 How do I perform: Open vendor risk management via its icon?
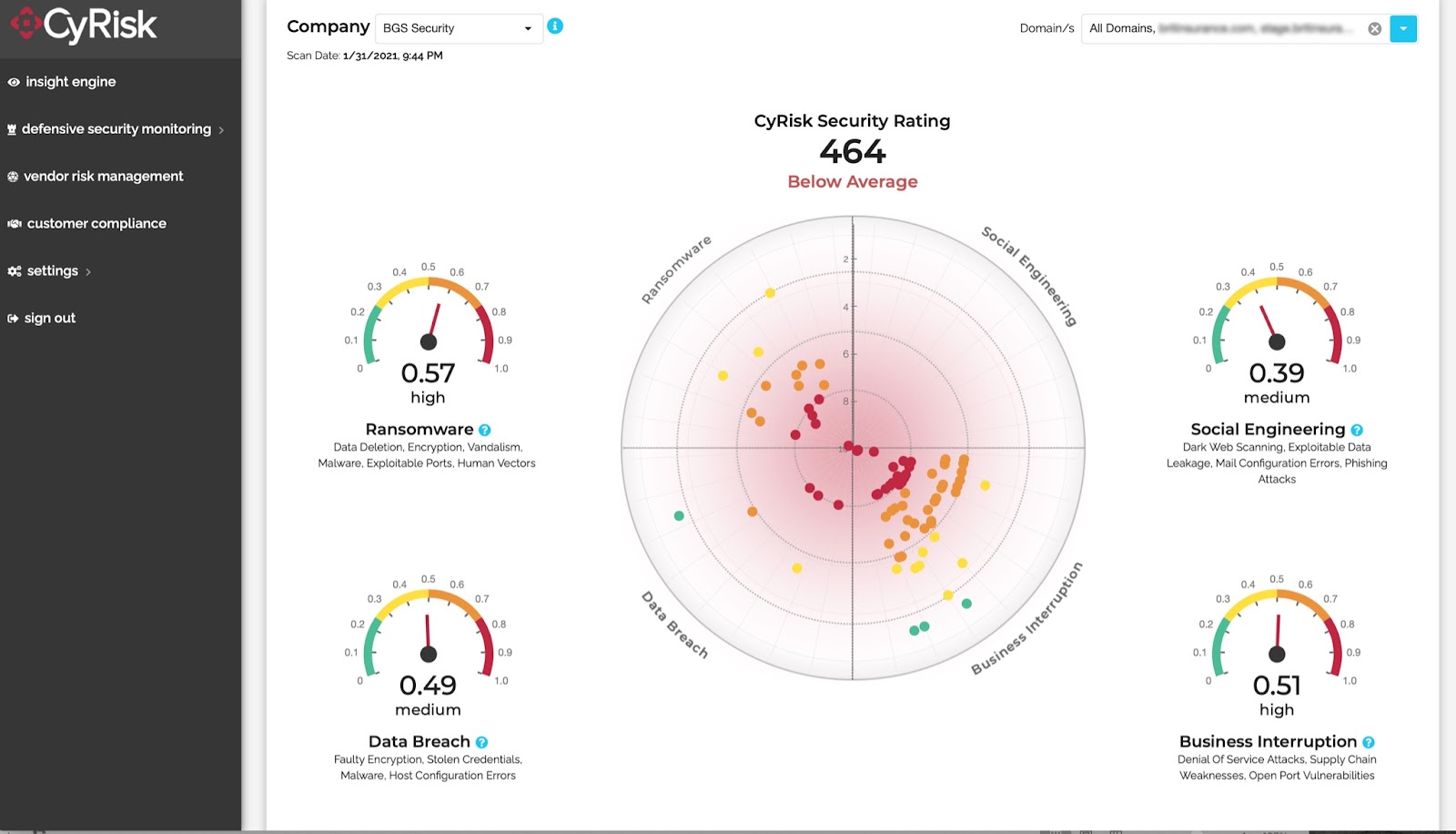pos(13,175)
